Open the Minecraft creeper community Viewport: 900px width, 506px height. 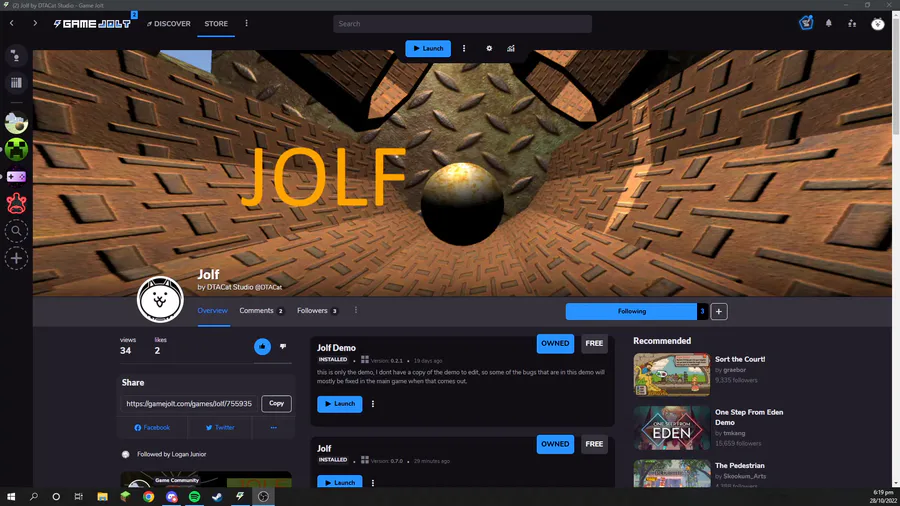tap(16, 150)
